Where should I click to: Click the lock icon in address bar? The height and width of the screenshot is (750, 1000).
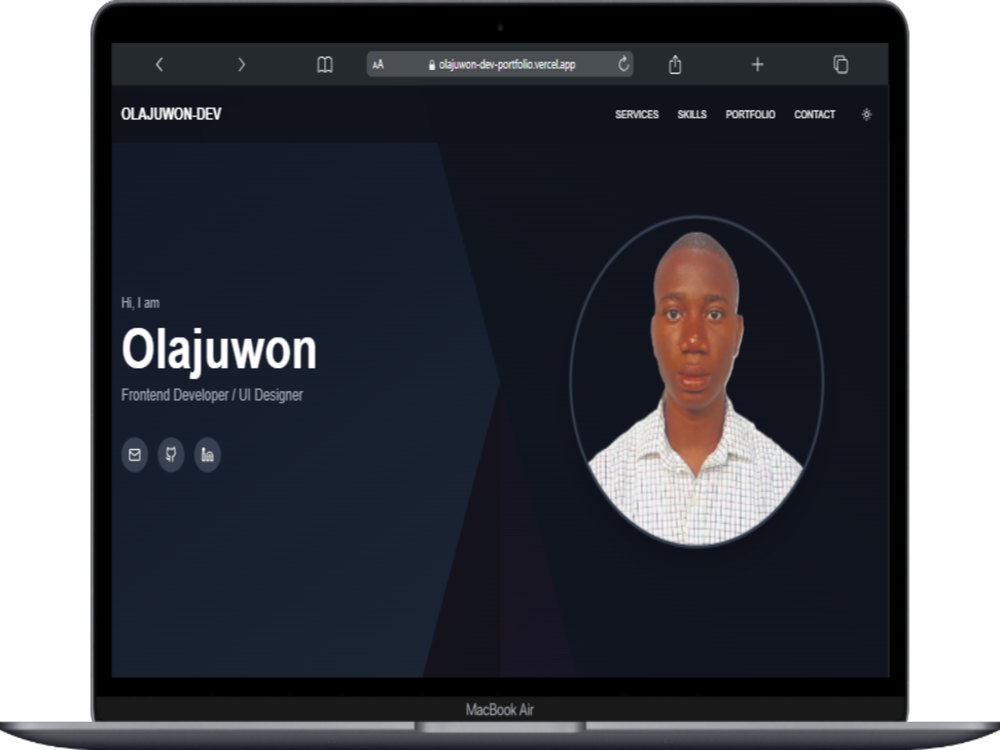(x=432, y=65)
